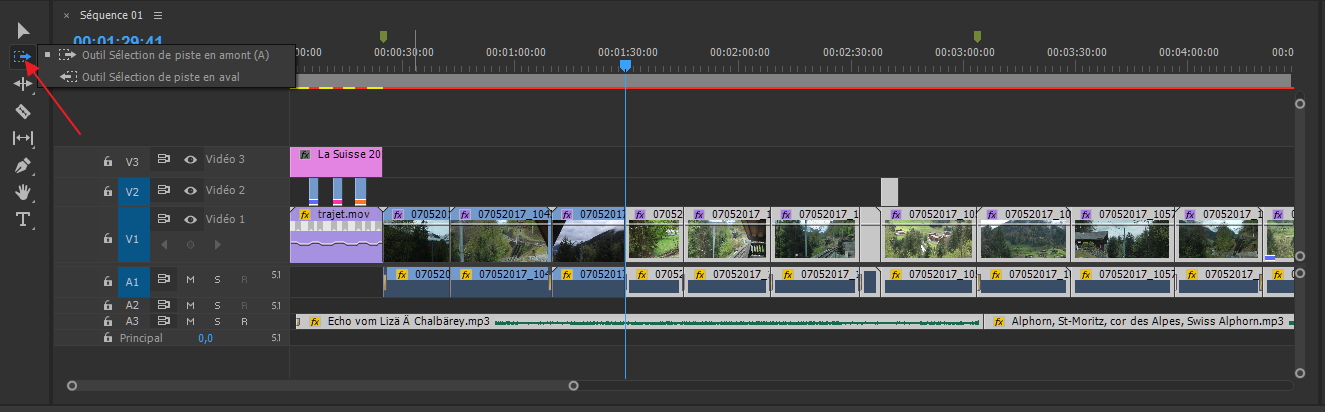Mute audio track A2

point(190,306)
